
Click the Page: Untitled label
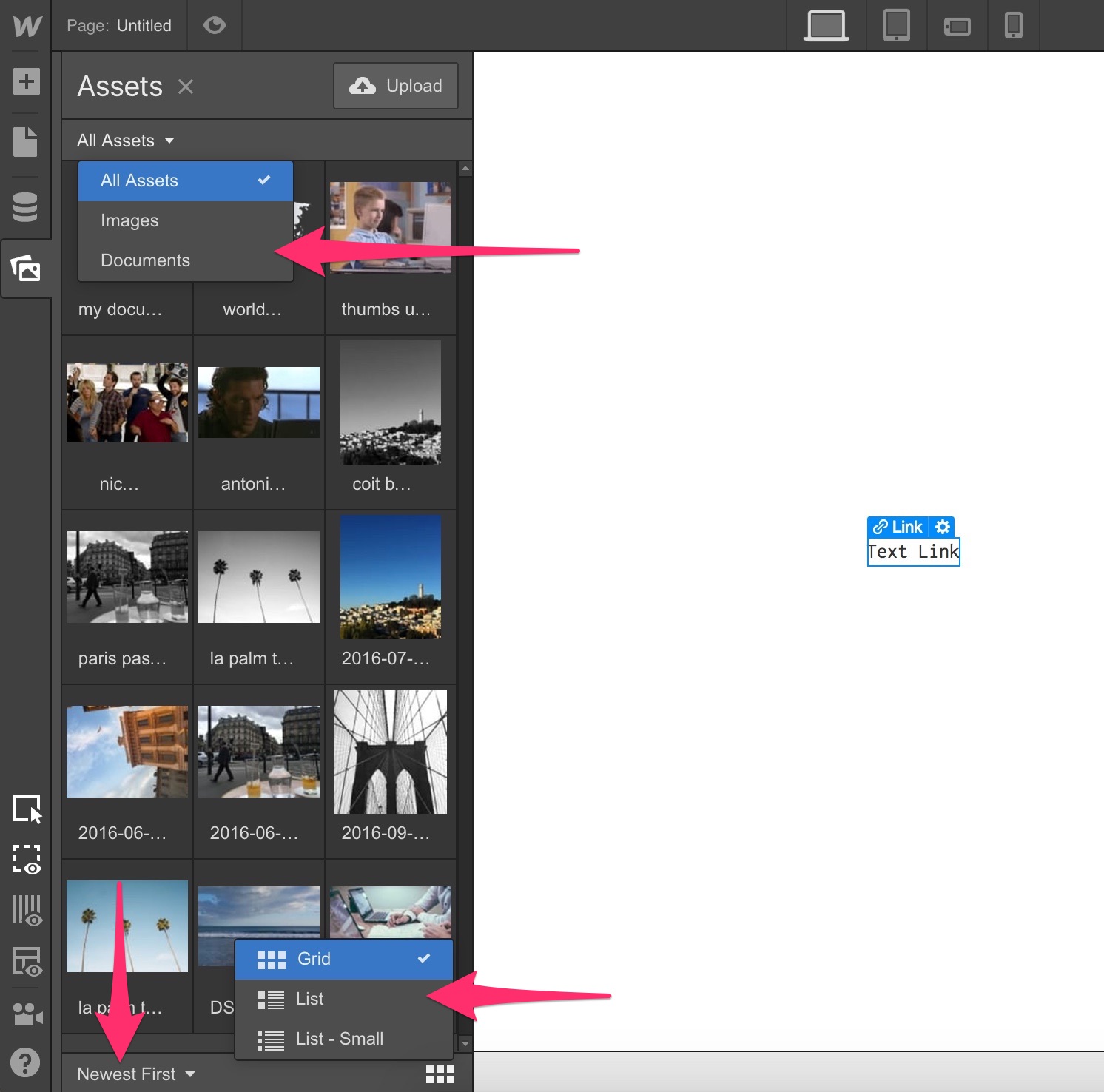click(x=119, y=26)
